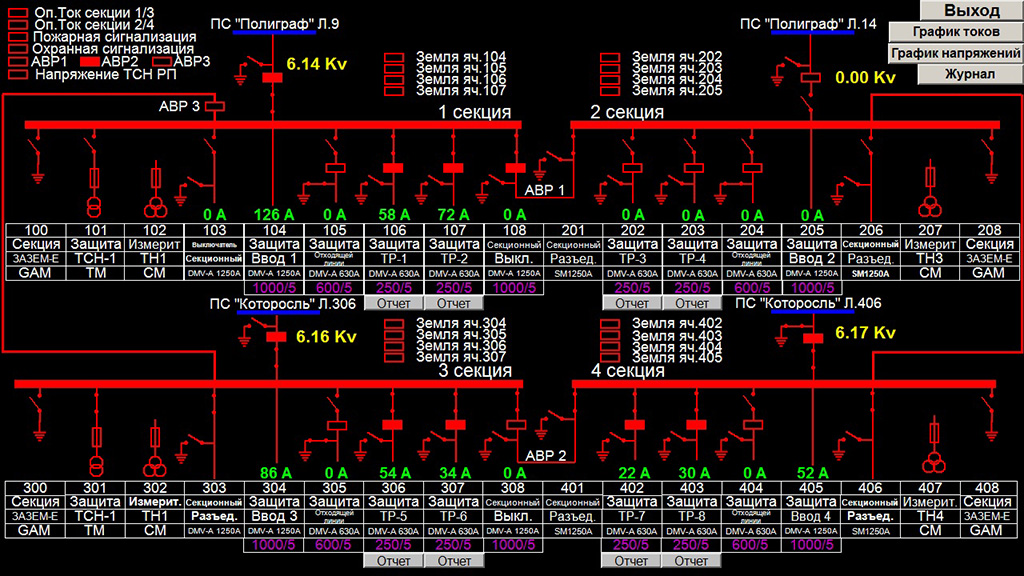The image size is (1024, 576).
Task: Select the ТР-7 breaker symbol above cell 402
Action: click(x=634, y=425)
